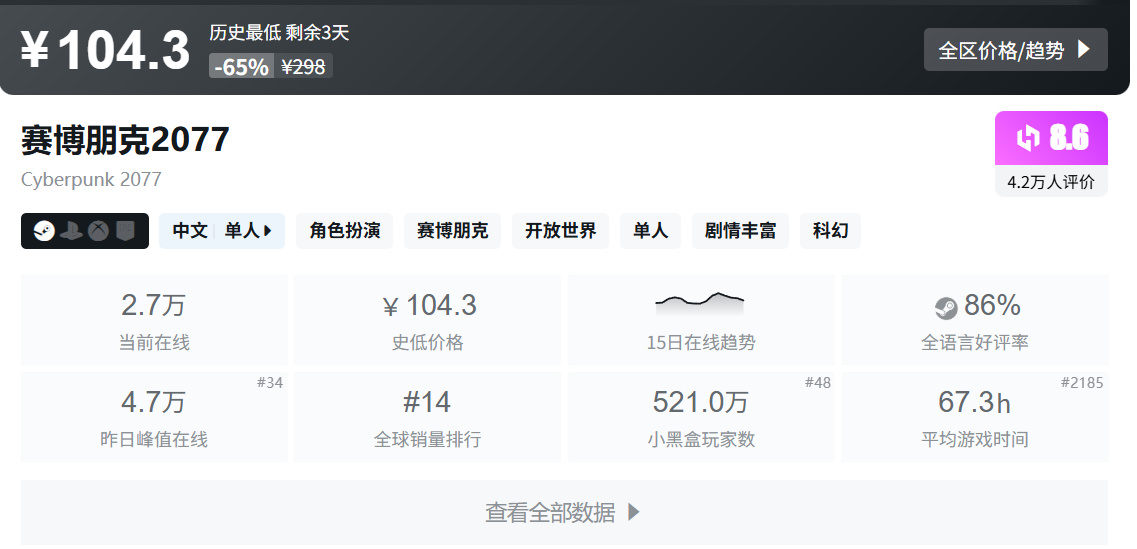The height and width of the screenshot is (549, 1137).
Task: Click the 全球销量排行 #14 stat card
Action: (x=427, y=417)
